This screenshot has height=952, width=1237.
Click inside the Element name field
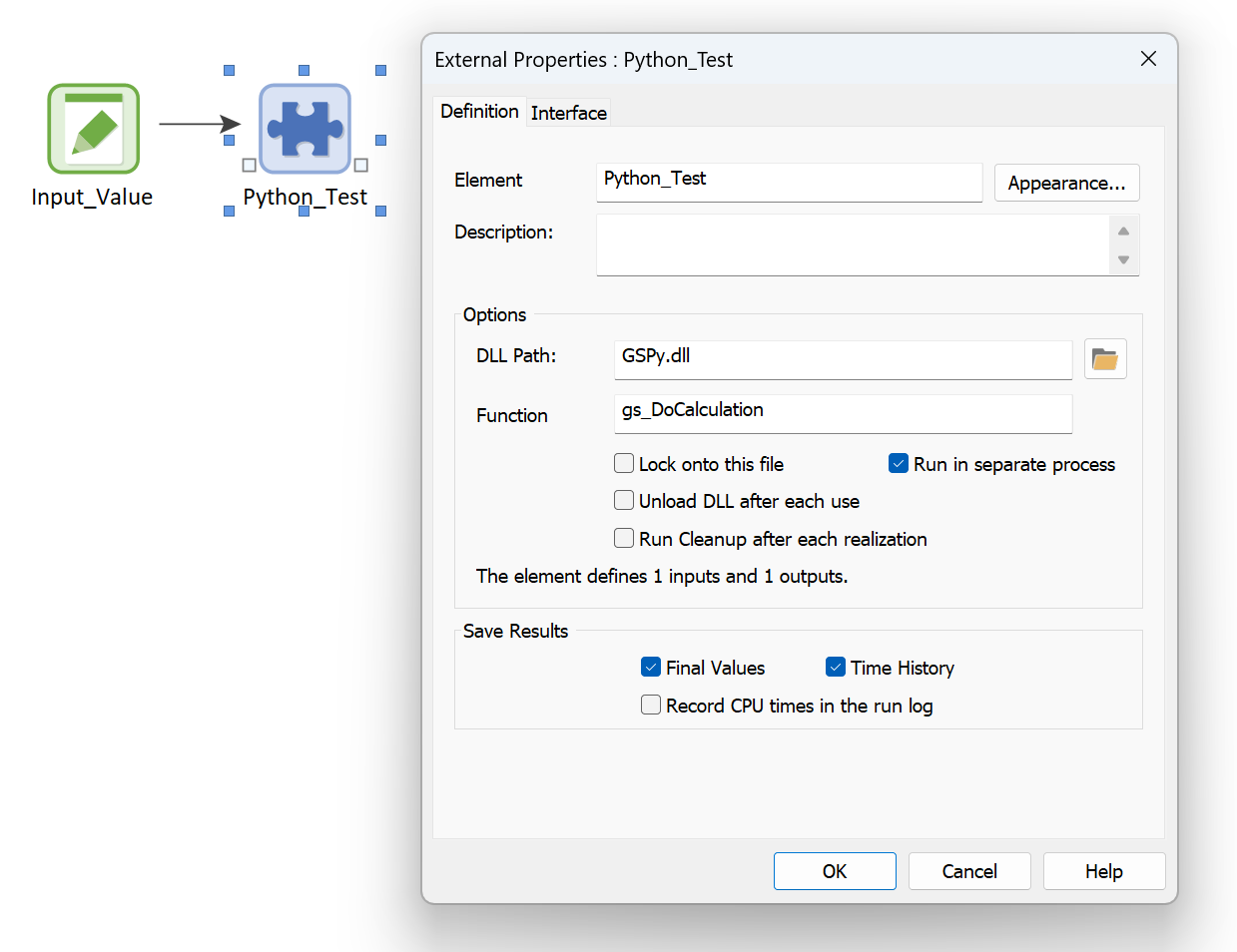[x=788, y=183]
